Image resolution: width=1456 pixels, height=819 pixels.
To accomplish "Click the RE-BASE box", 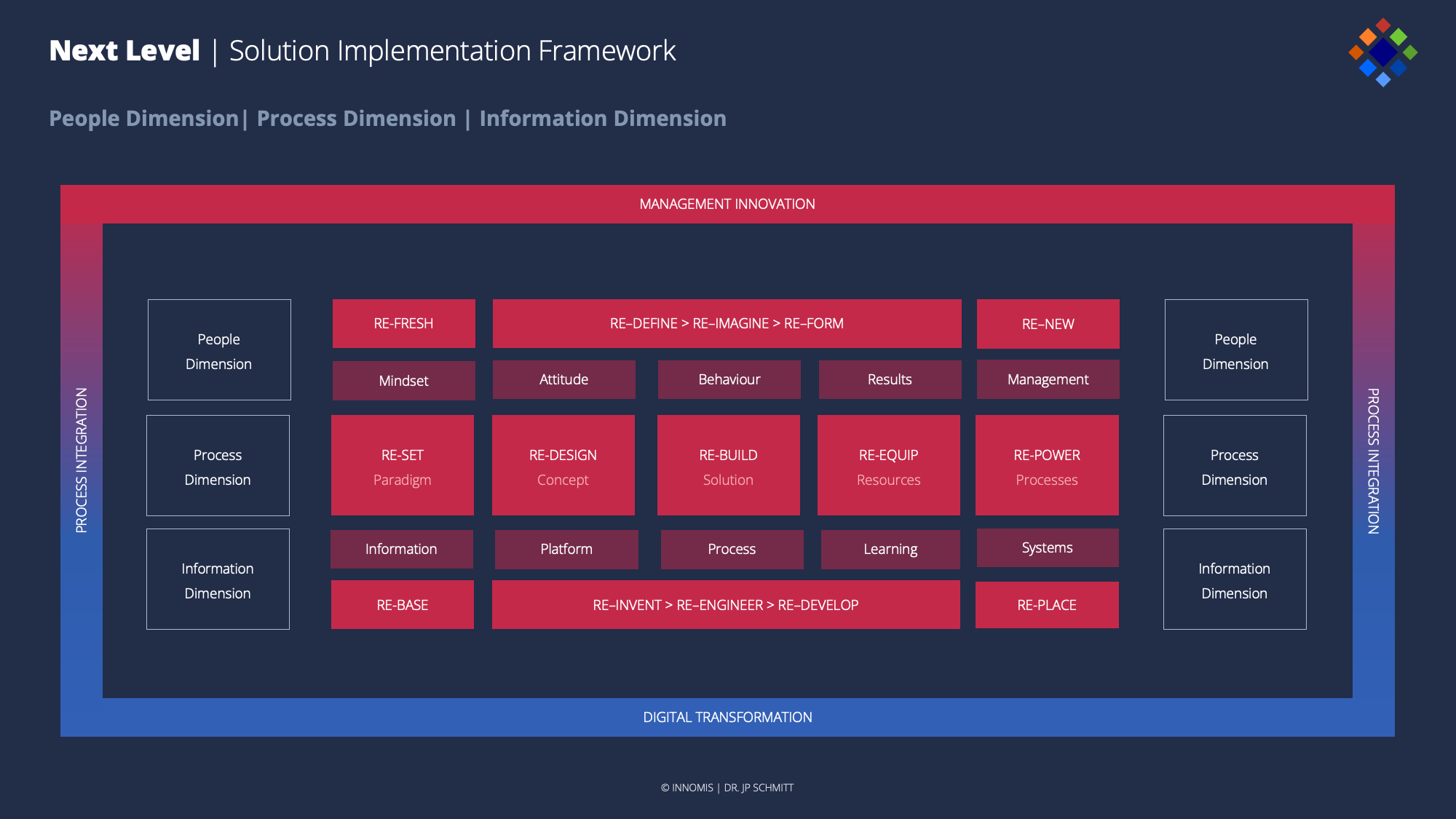I will pyautogui.click(x=402, y=605).
